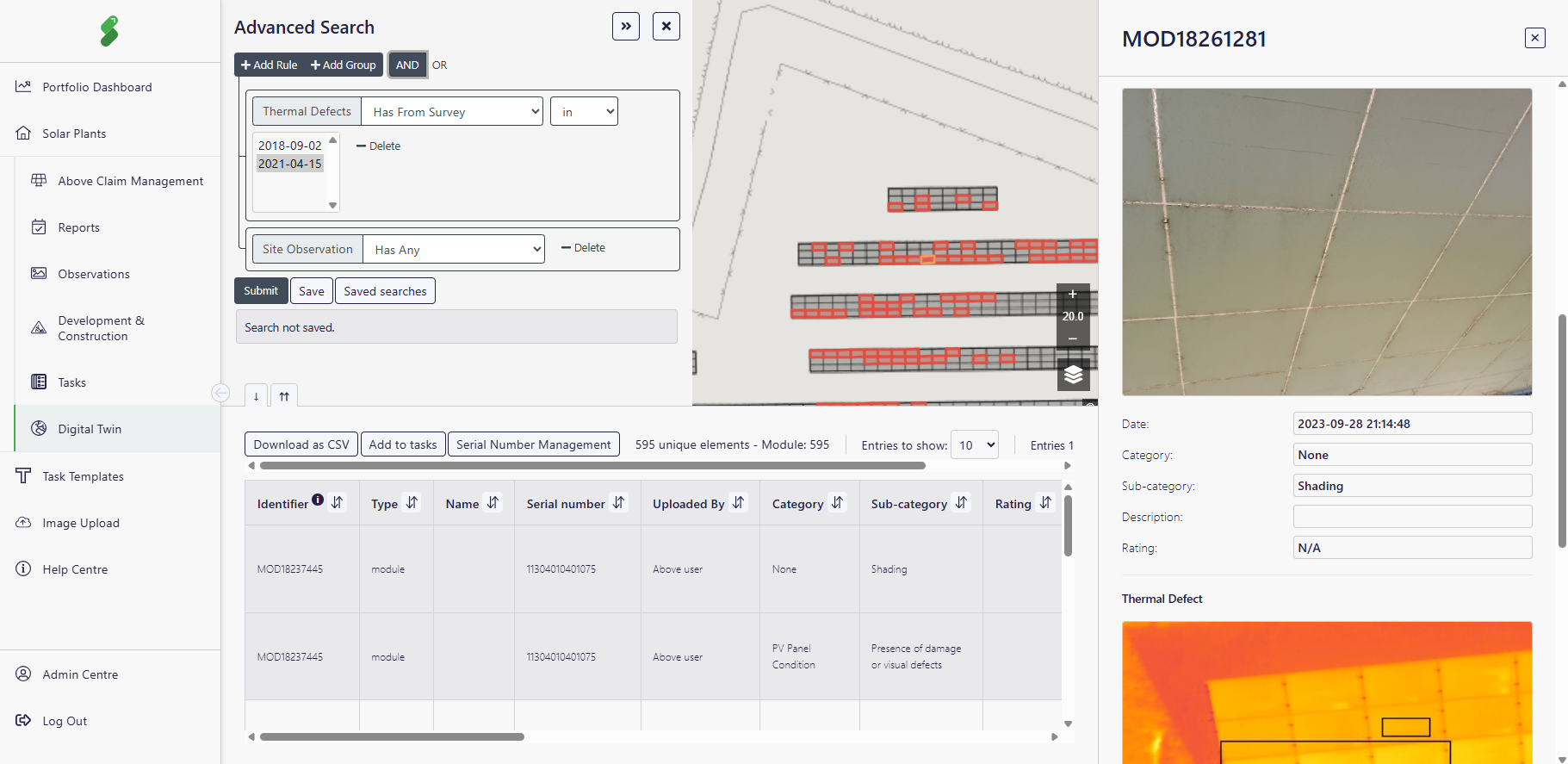Sort the table by Serial number
Image resolution: width=1568 pixels, height=764 pixels.
point(619,503)
